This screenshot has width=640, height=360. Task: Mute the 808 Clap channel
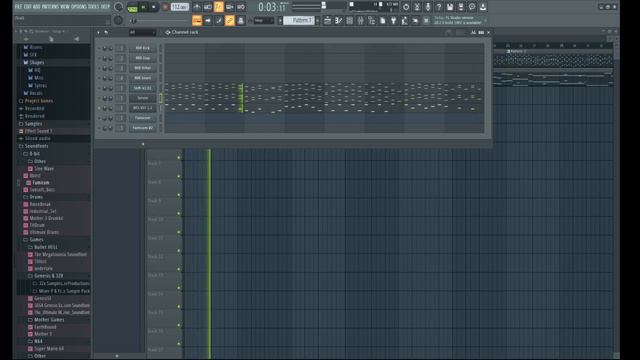(99, 58)
